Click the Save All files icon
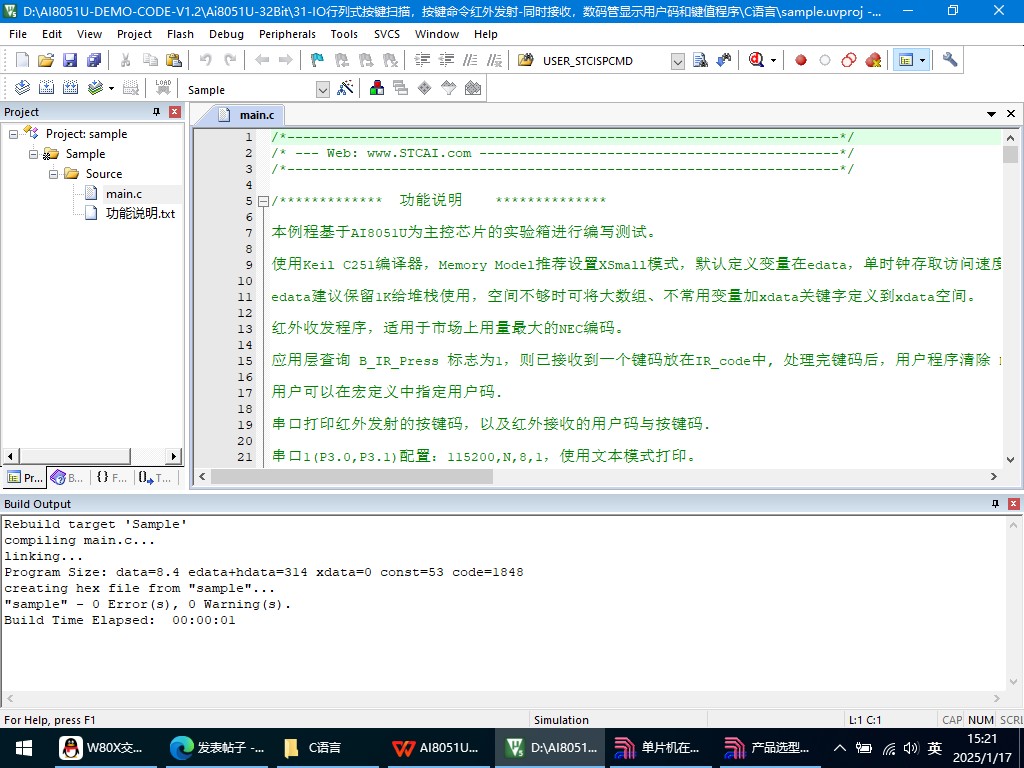 (x=91, y=60)
